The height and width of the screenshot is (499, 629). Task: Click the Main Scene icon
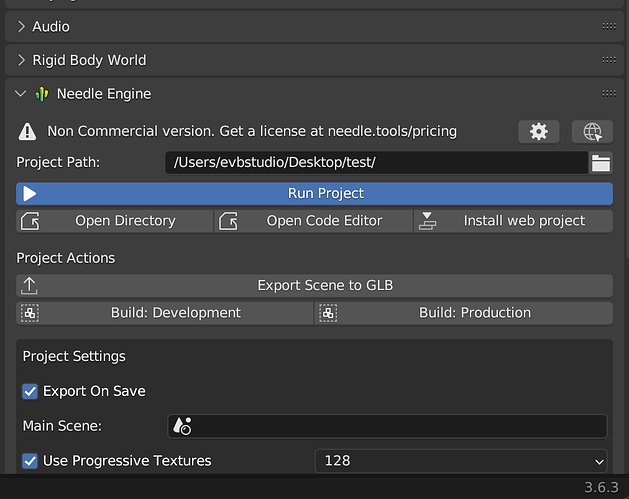[182, 426]
